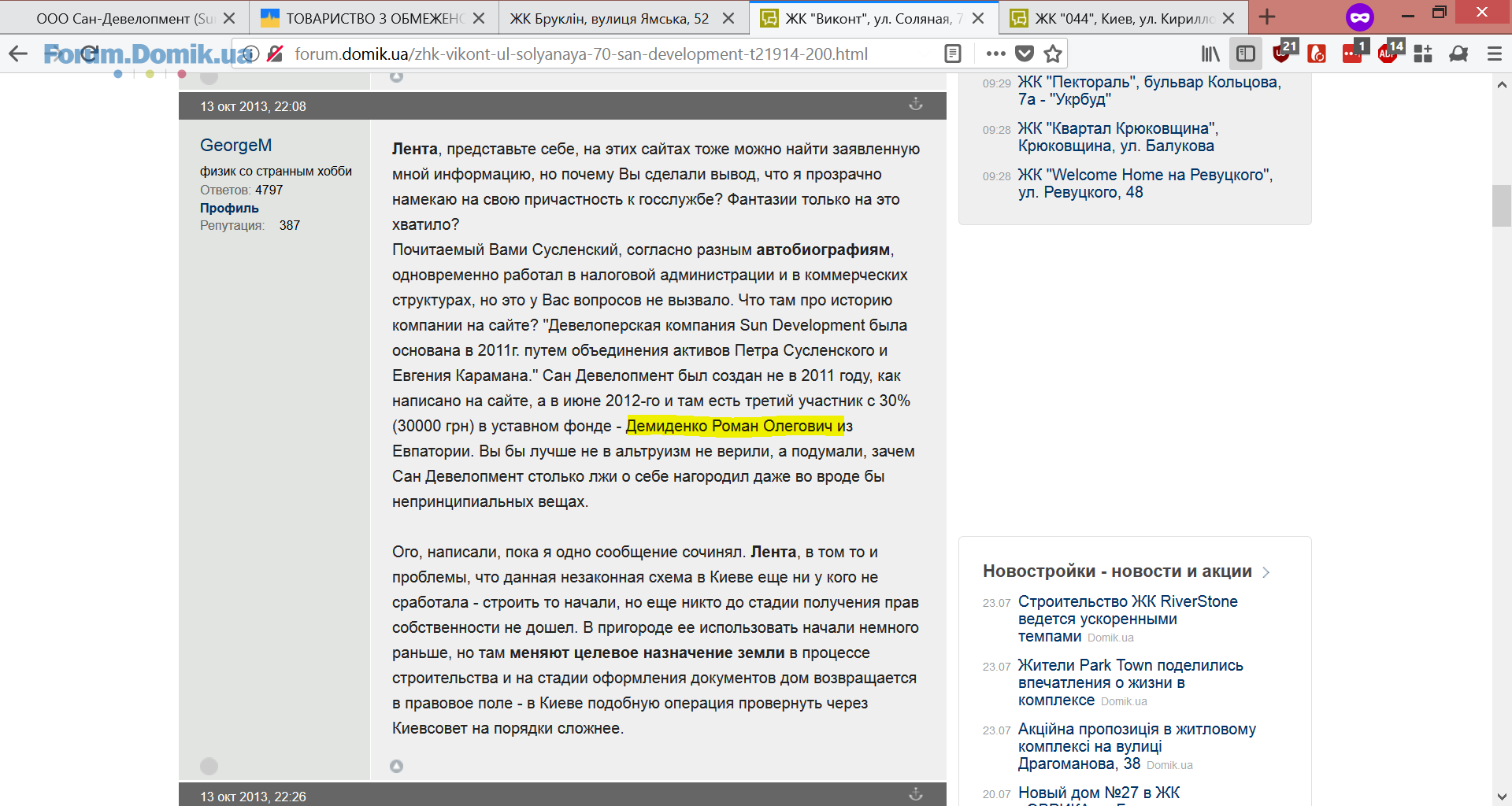Switch to the ЖК "044", Киев tab
This screenshot has height=806, width=1512.
1123,18
